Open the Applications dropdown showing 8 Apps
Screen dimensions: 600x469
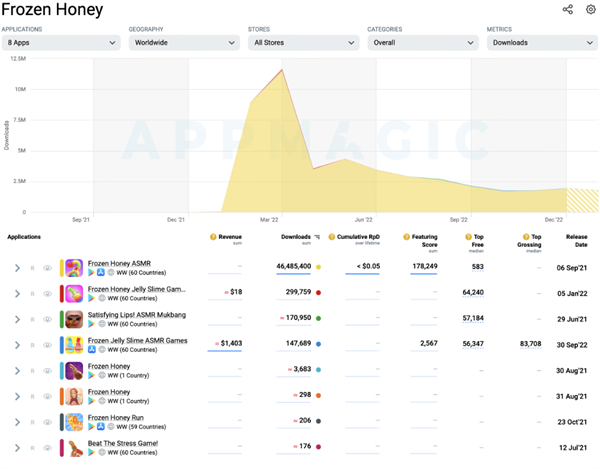point(61,42)
